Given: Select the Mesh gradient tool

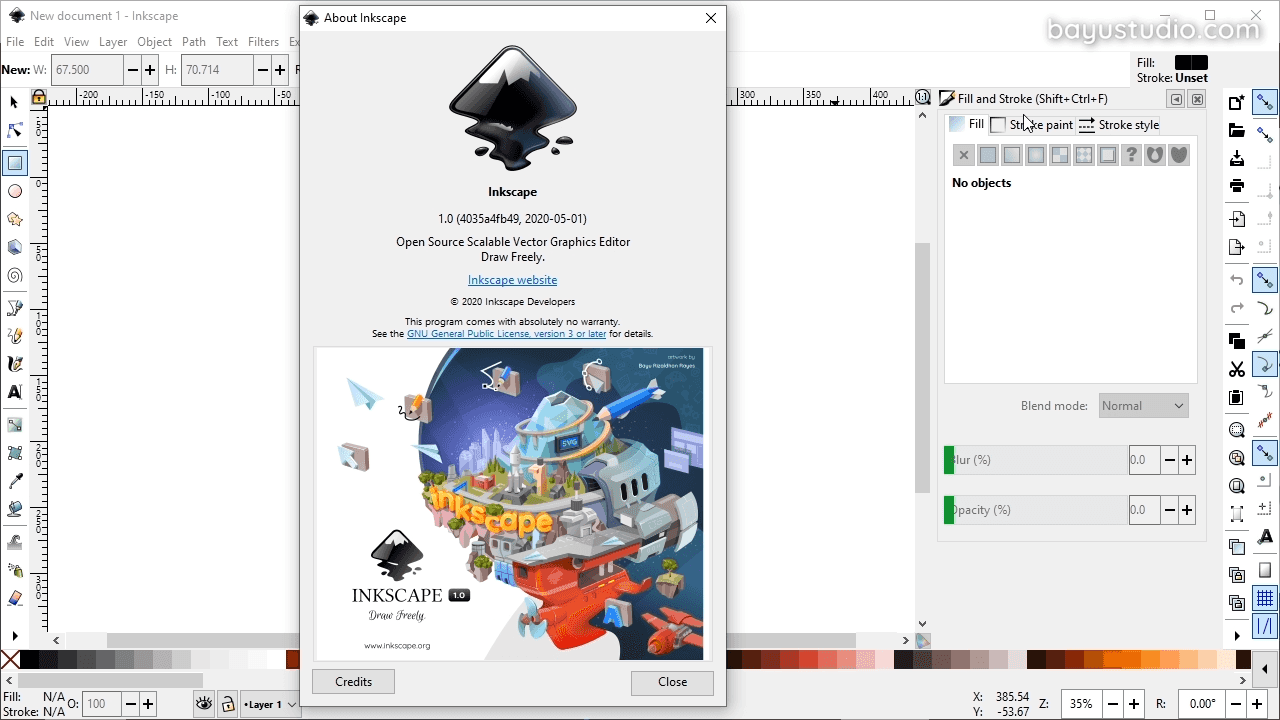Looking at the screenshot, I should 14,452.
